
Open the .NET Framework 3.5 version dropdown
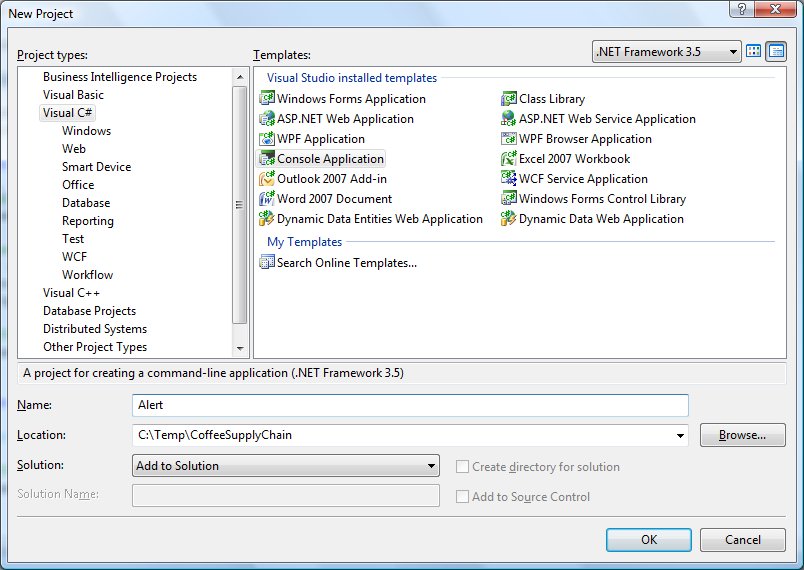coord(666,52)
